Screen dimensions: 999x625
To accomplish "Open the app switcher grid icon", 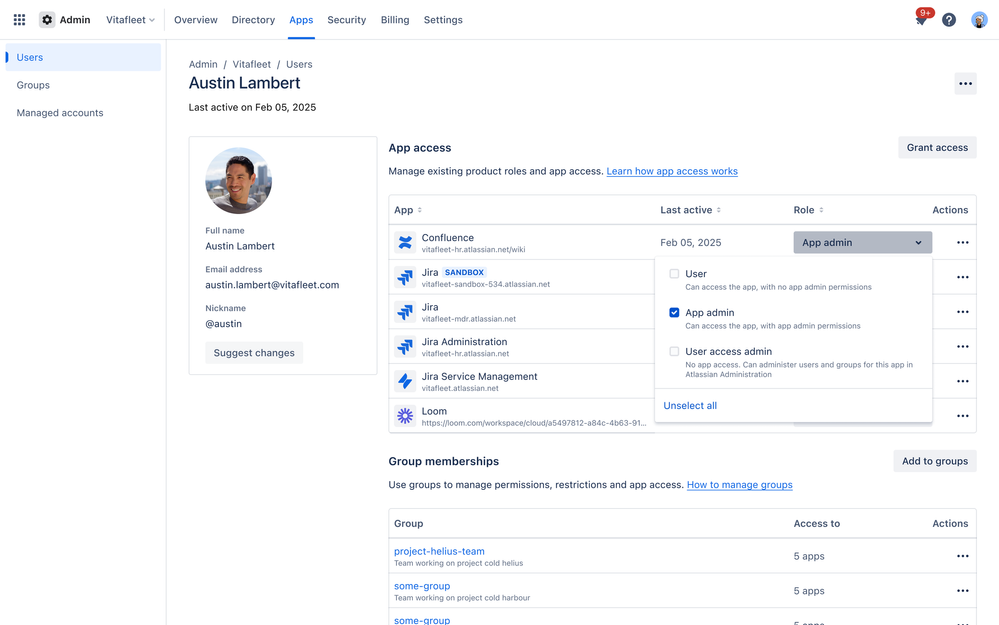I will [20, 20].
